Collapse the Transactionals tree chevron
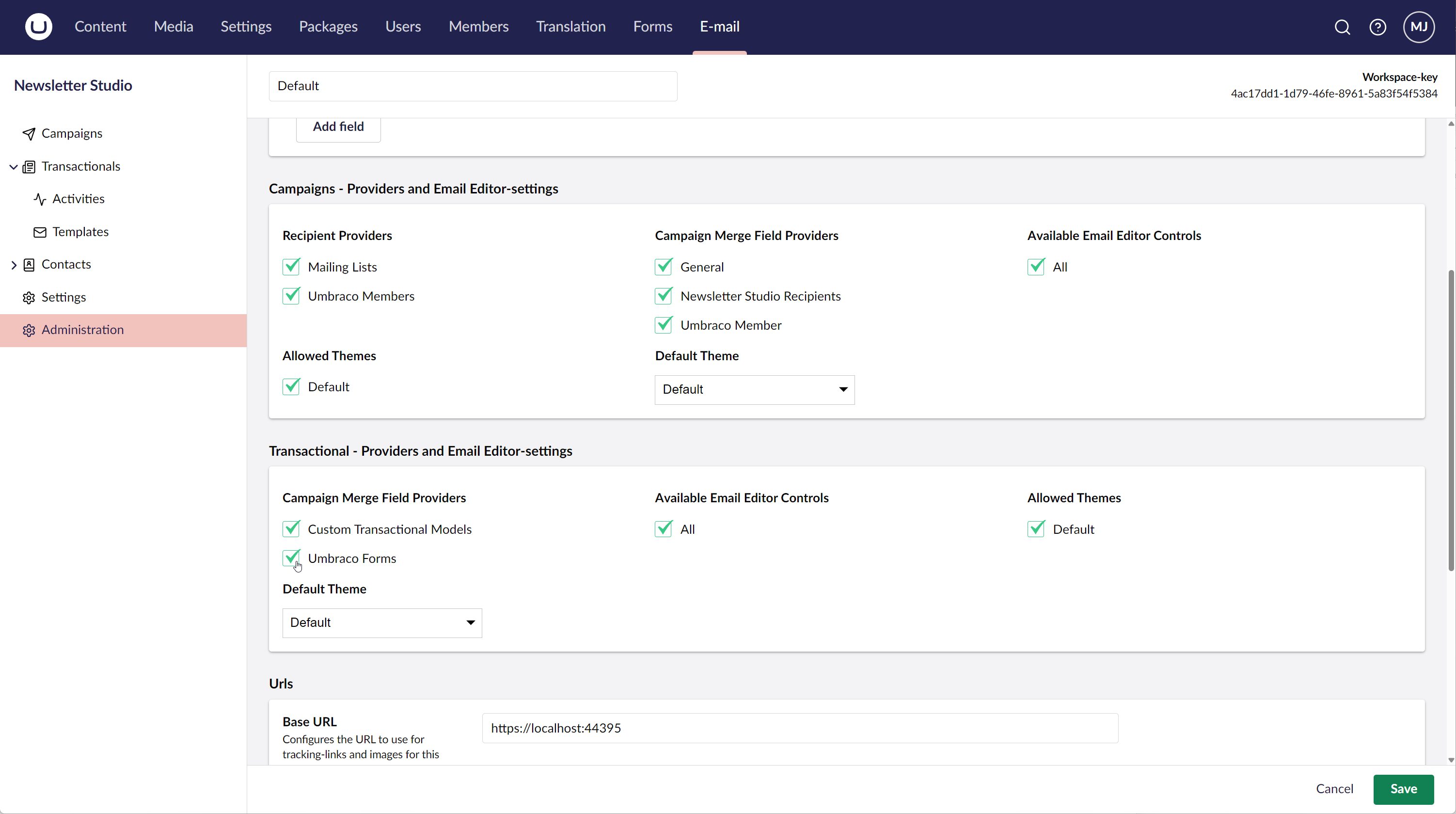The width and height of the screenshot is (1456, 814). coord(14,167)
